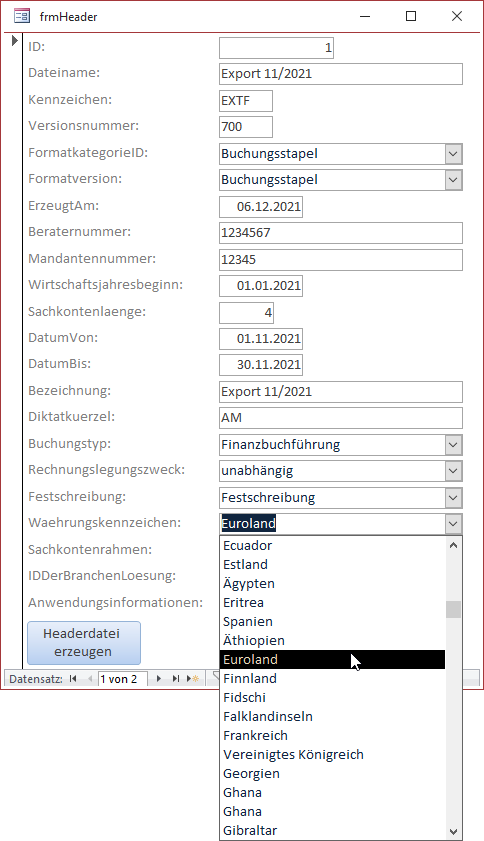Minimize the frmHeader window
Image resolution: width=484 pixels, height=841 pixels.
pos(365,16)
